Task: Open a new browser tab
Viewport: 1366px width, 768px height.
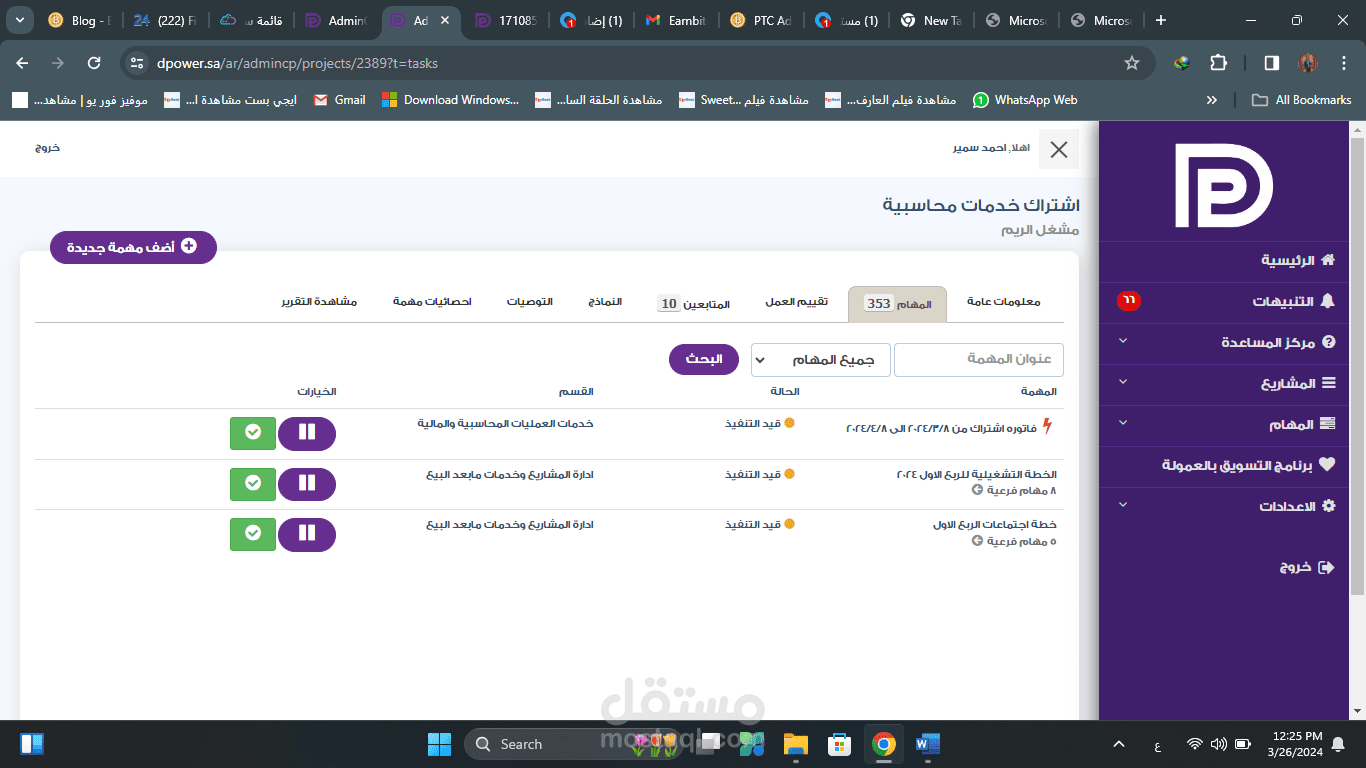Action: pyautogui.click(x=1161, y=20)
